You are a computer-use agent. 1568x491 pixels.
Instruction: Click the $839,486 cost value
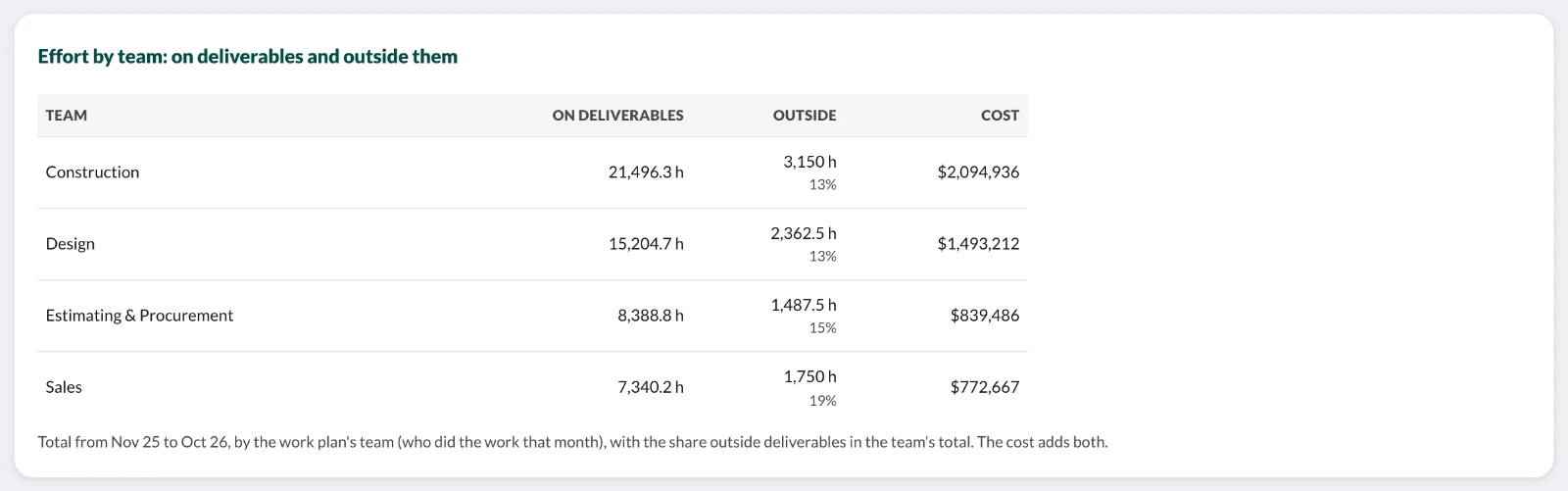[985, 316]
